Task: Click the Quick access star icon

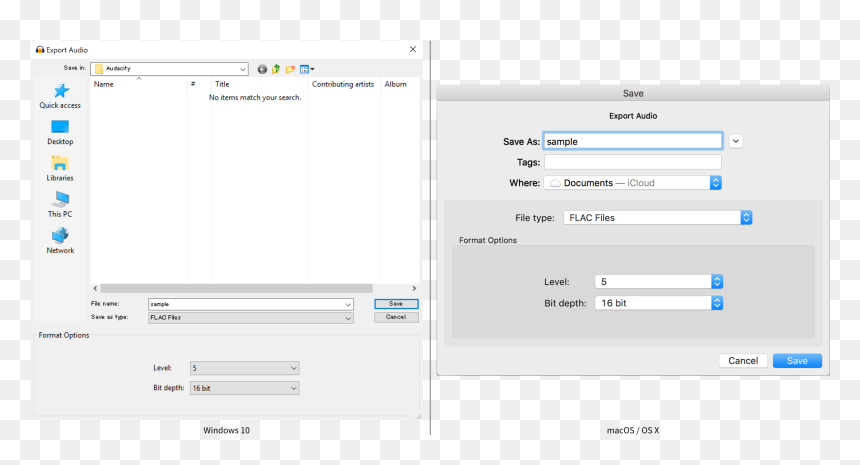Action: [61, 90]
